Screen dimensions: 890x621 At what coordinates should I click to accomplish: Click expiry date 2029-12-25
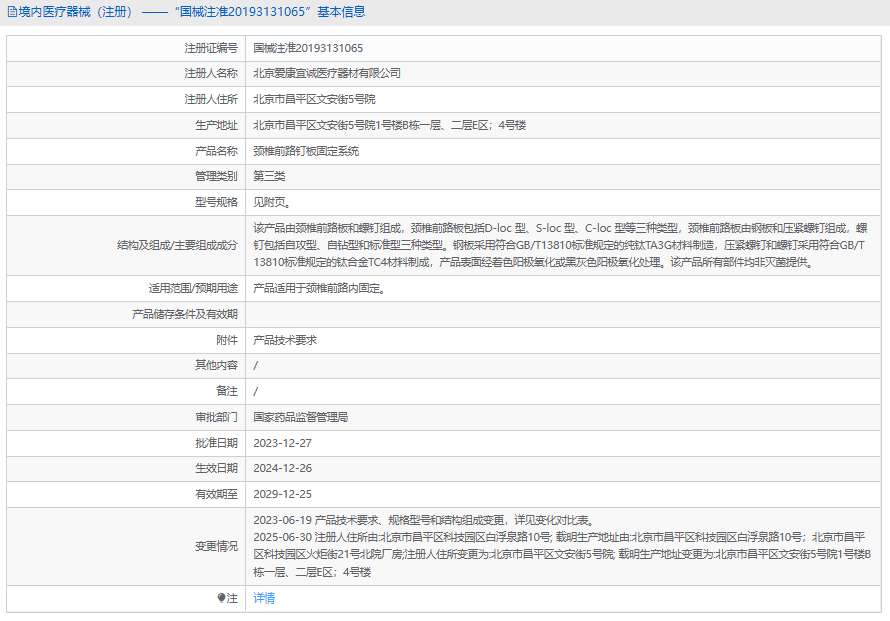tap(282, 494)
